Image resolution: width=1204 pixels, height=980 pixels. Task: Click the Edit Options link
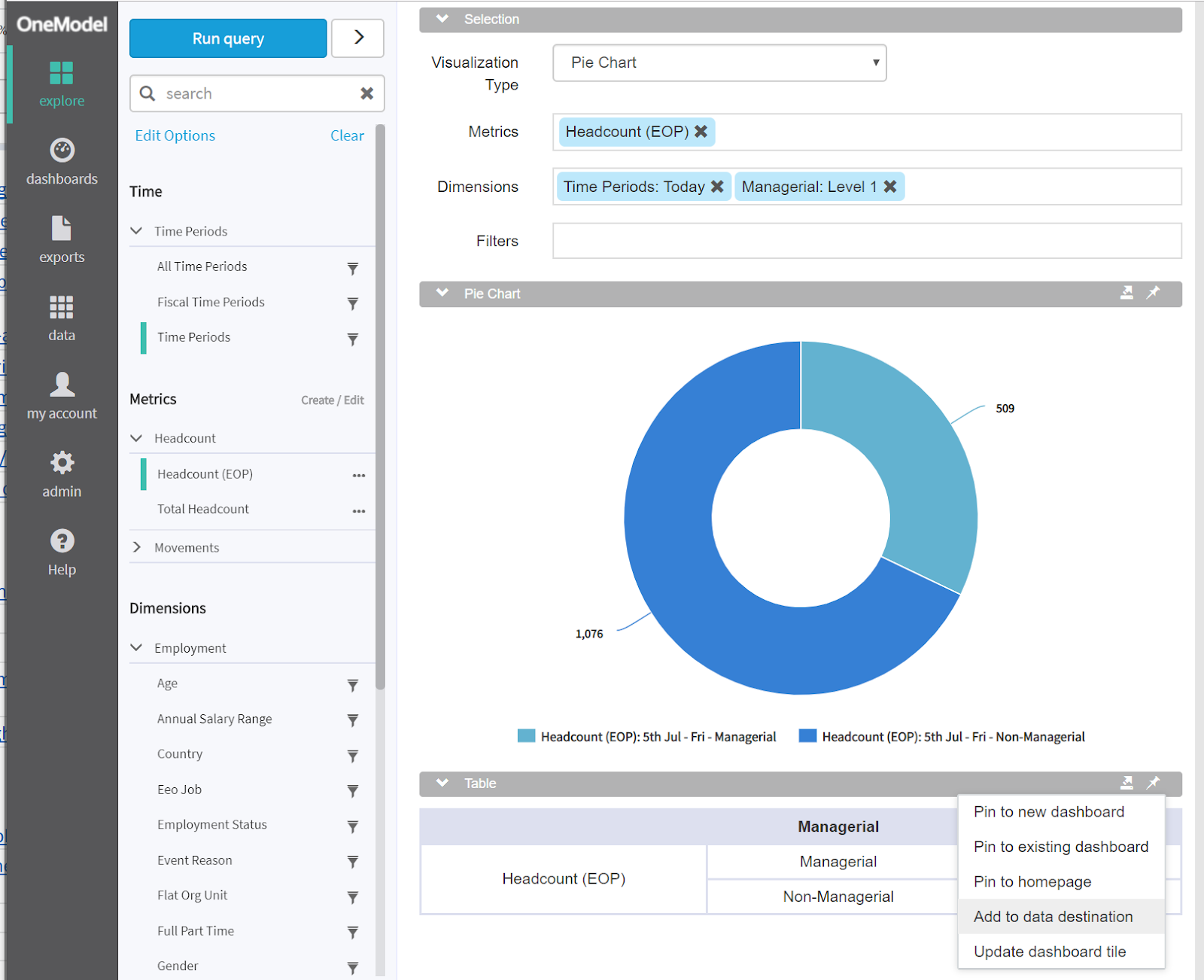[x=175, y=135]
